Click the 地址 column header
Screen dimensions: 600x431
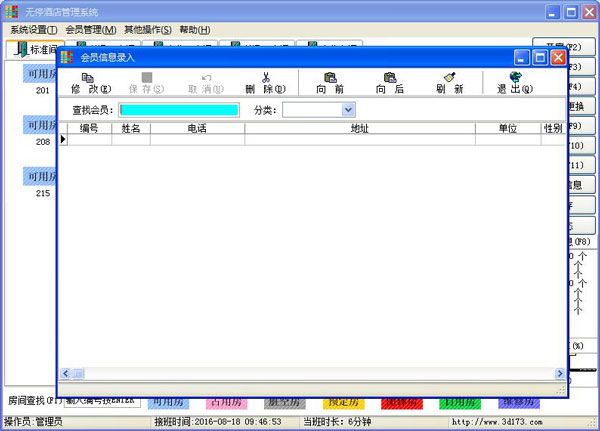tap(359, 129)
